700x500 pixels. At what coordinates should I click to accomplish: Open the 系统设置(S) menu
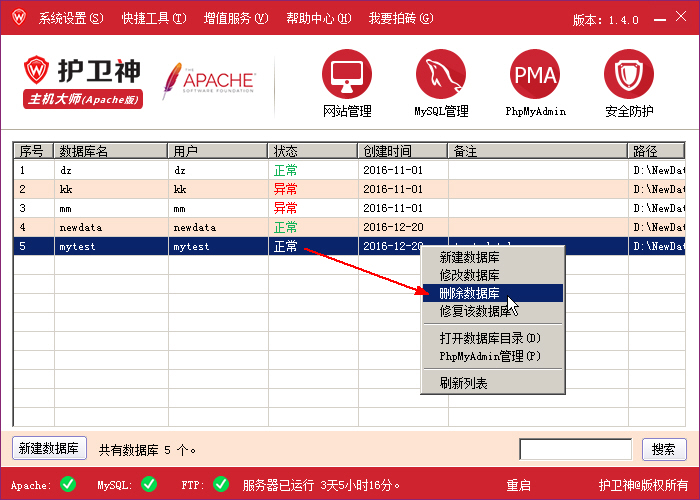(70, 19)
